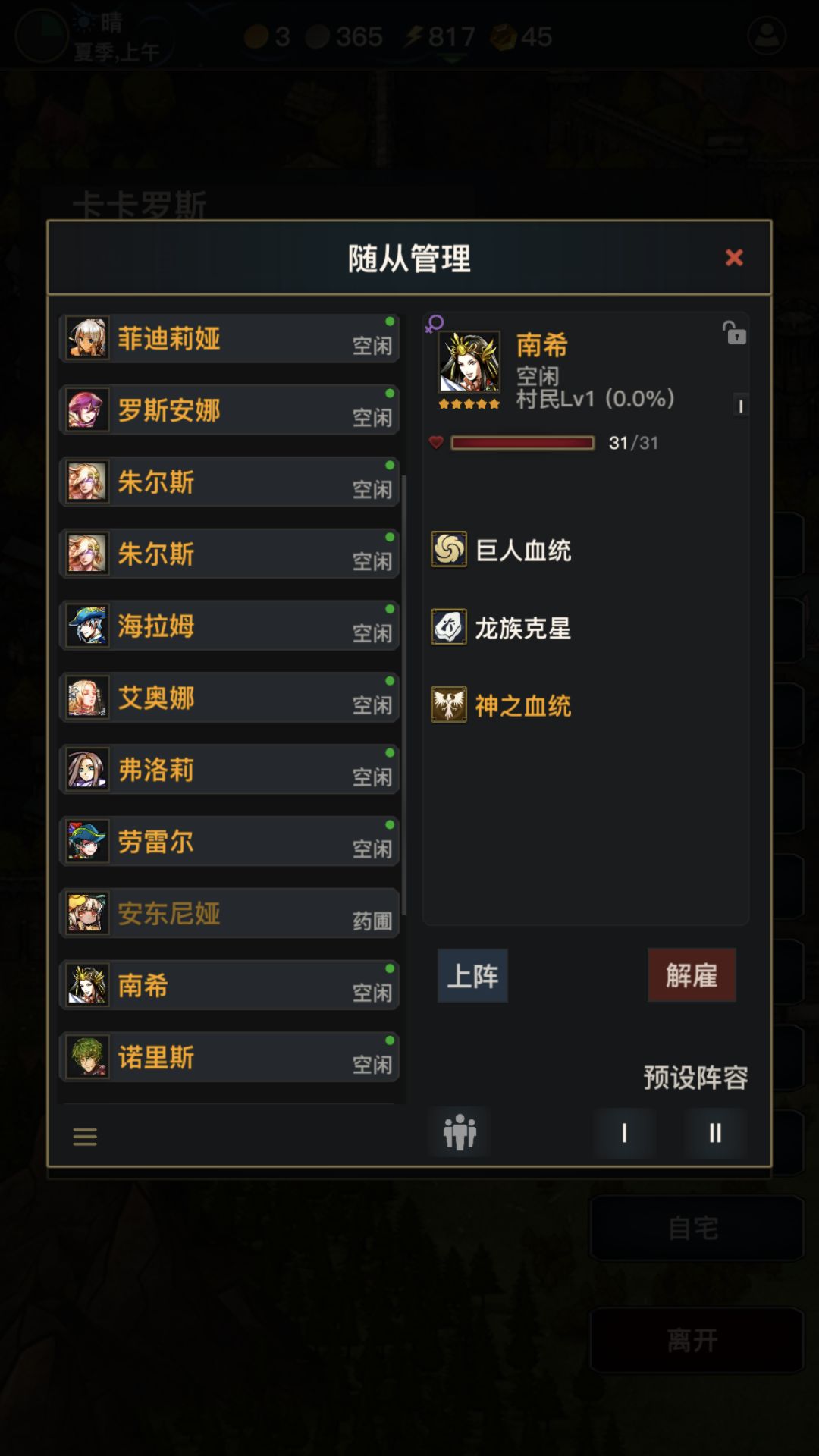This screenshot has height=1456, width=819.
Task: Toggle the preset I marker on 南希
Action: 741,406
